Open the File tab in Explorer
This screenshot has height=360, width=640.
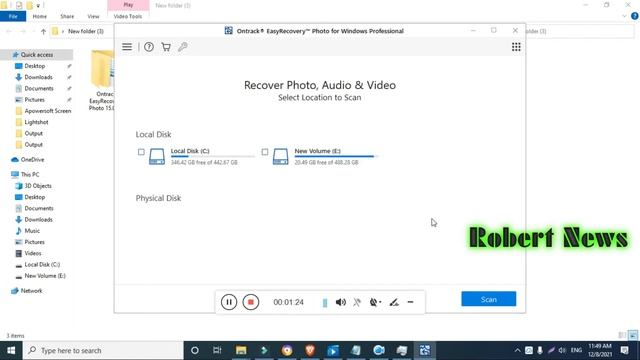(x=13, y=16)
